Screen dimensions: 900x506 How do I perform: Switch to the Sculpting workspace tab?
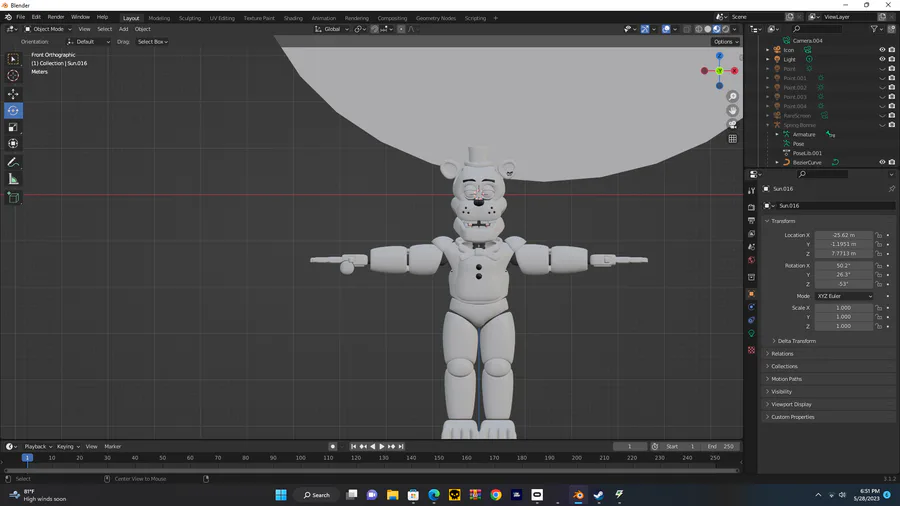[189, 18]
